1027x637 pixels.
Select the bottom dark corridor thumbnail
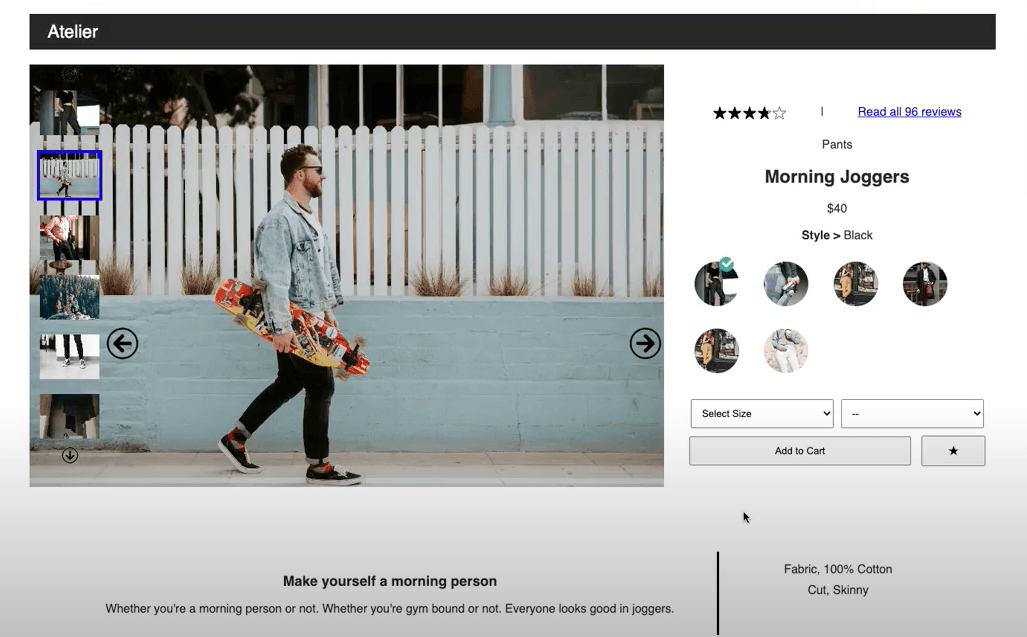[69, 416]
